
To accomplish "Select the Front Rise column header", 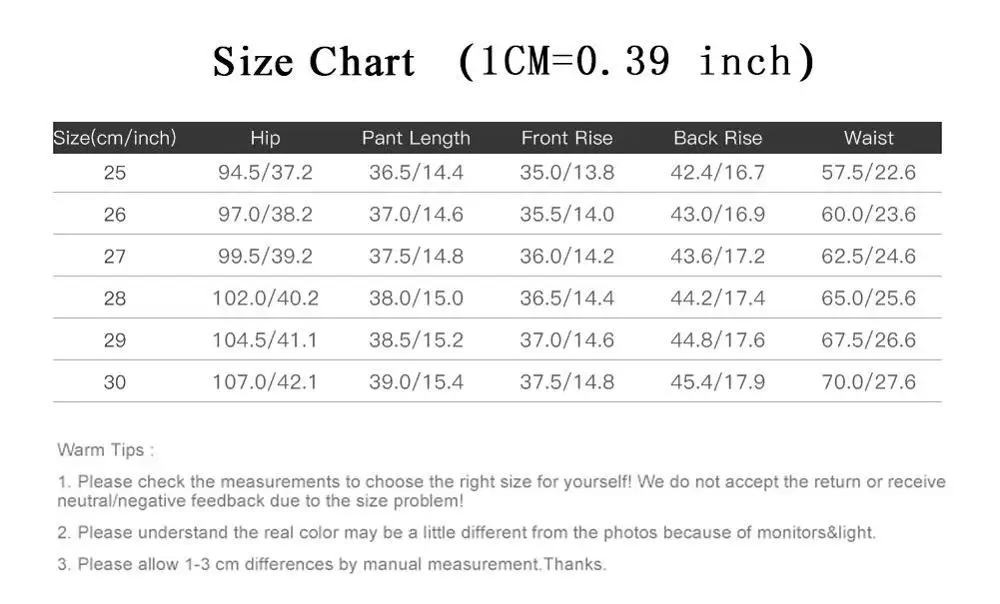I will point(566,138).
